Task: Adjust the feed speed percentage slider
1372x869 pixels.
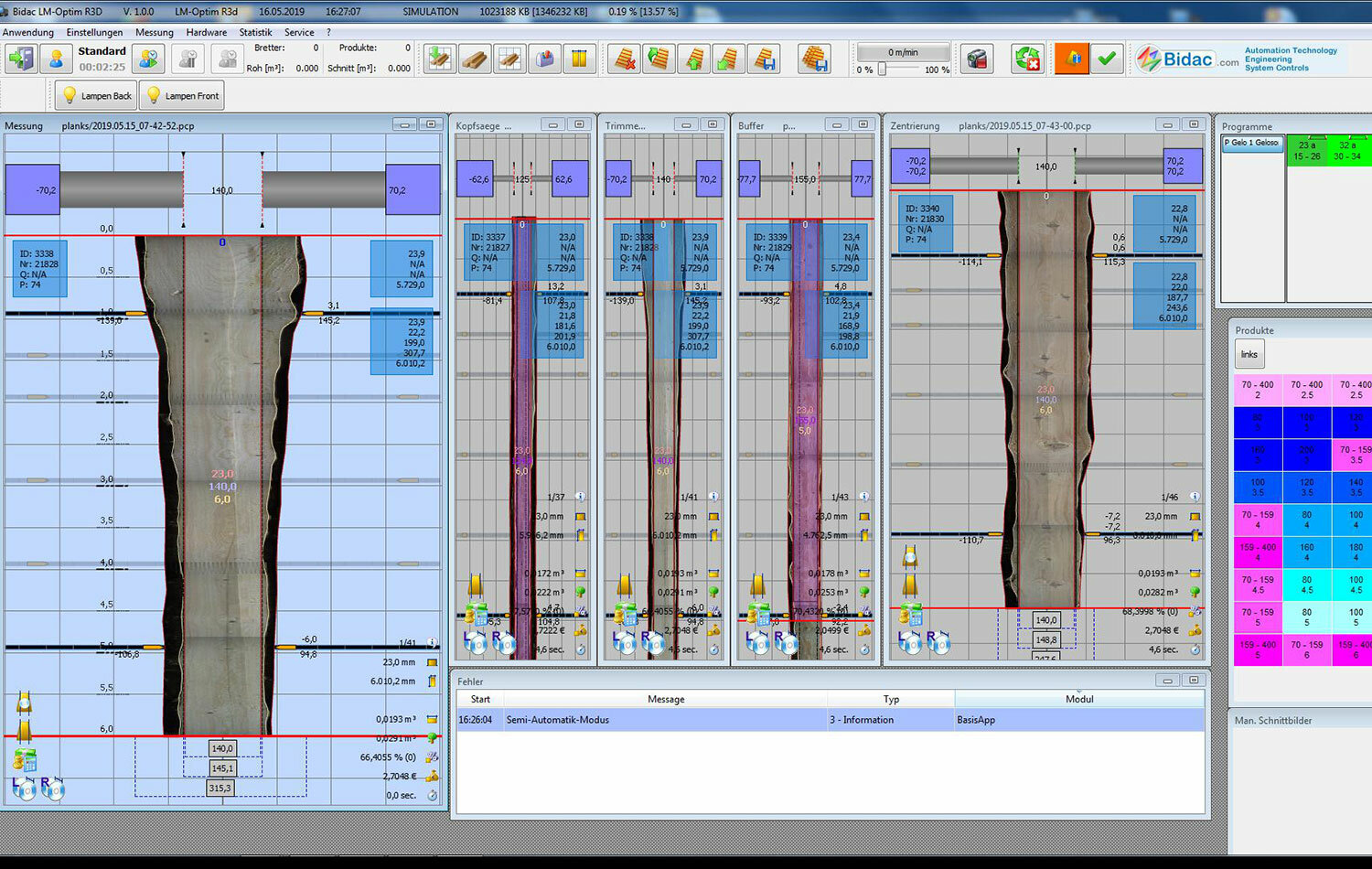Action: (x=882, y=67)
